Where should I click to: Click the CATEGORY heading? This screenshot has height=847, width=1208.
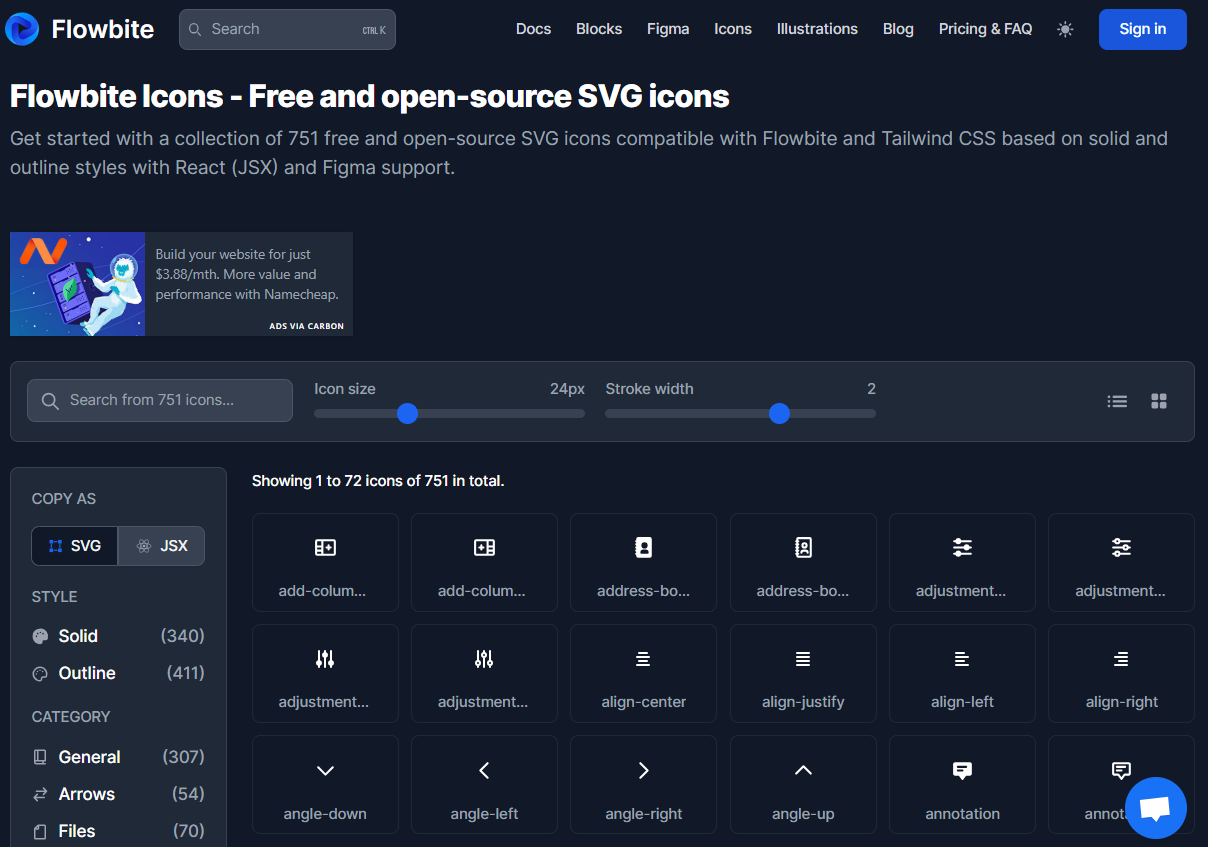[x=71, y=717]
